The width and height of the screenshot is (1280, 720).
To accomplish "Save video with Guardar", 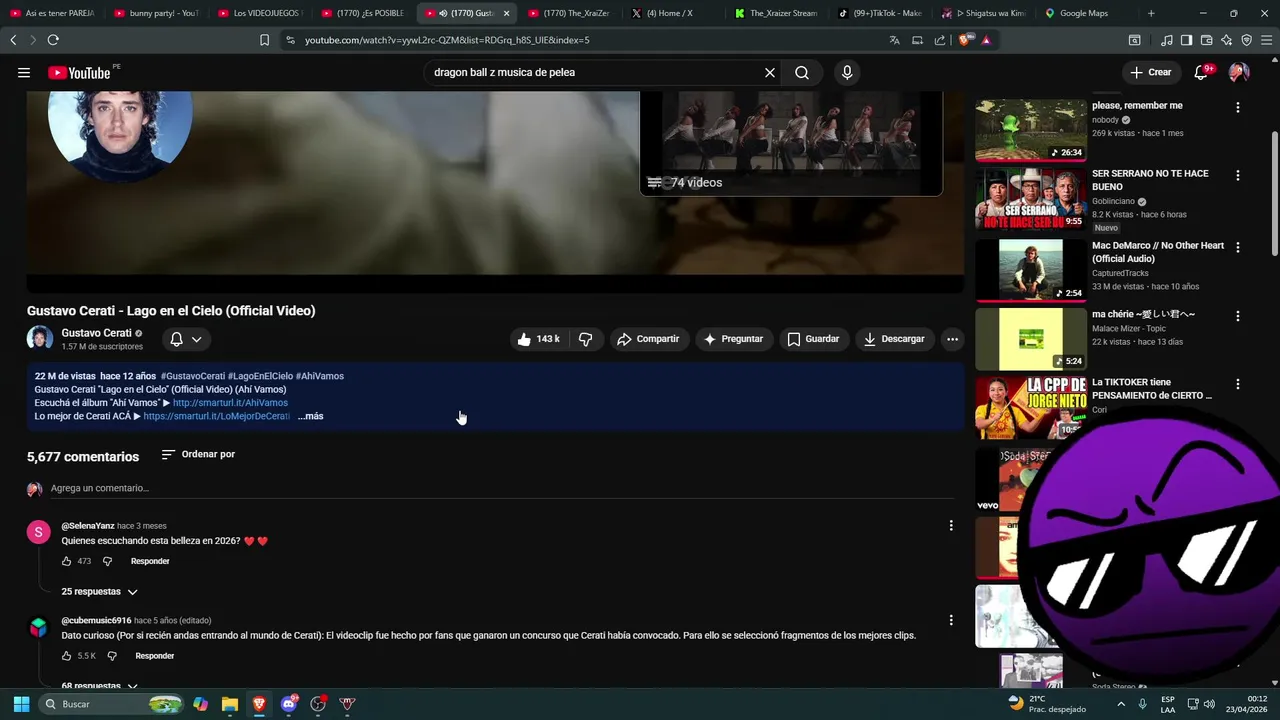I will point(813,339).
